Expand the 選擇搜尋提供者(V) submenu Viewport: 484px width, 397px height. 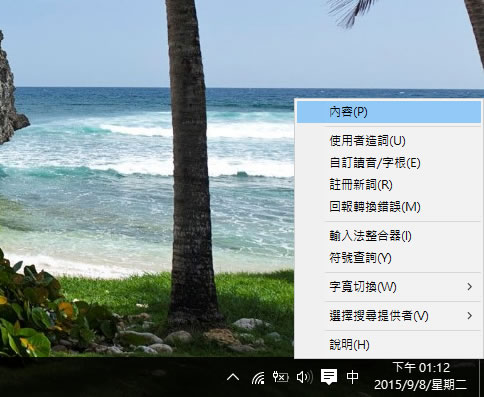(389, 316)
